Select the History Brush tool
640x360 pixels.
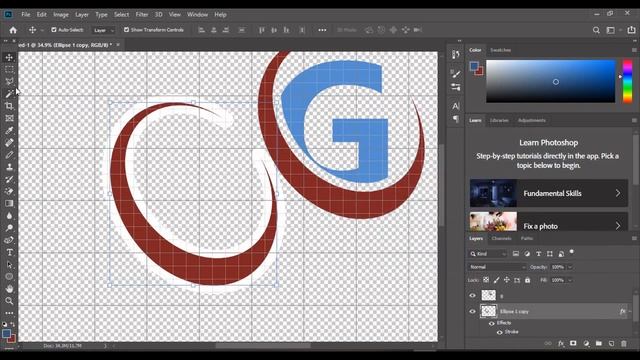9,179
